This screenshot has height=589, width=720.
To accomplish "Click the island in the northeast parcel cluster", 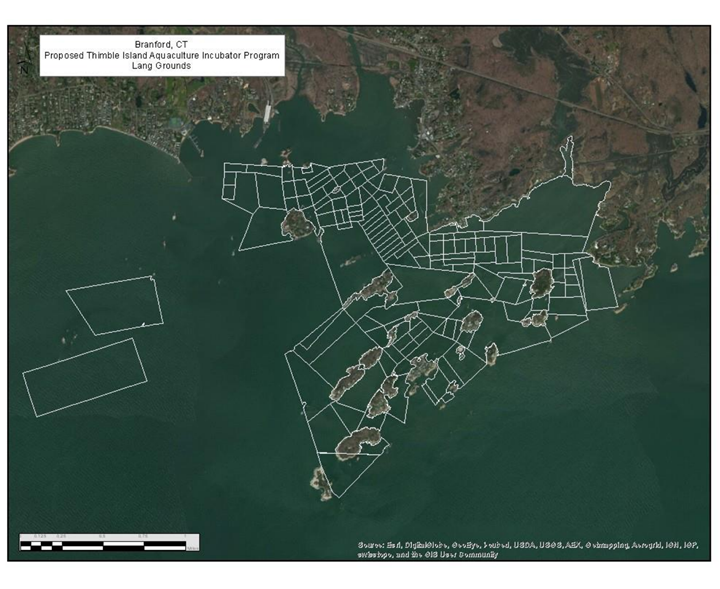I will [x=541, y=282].
